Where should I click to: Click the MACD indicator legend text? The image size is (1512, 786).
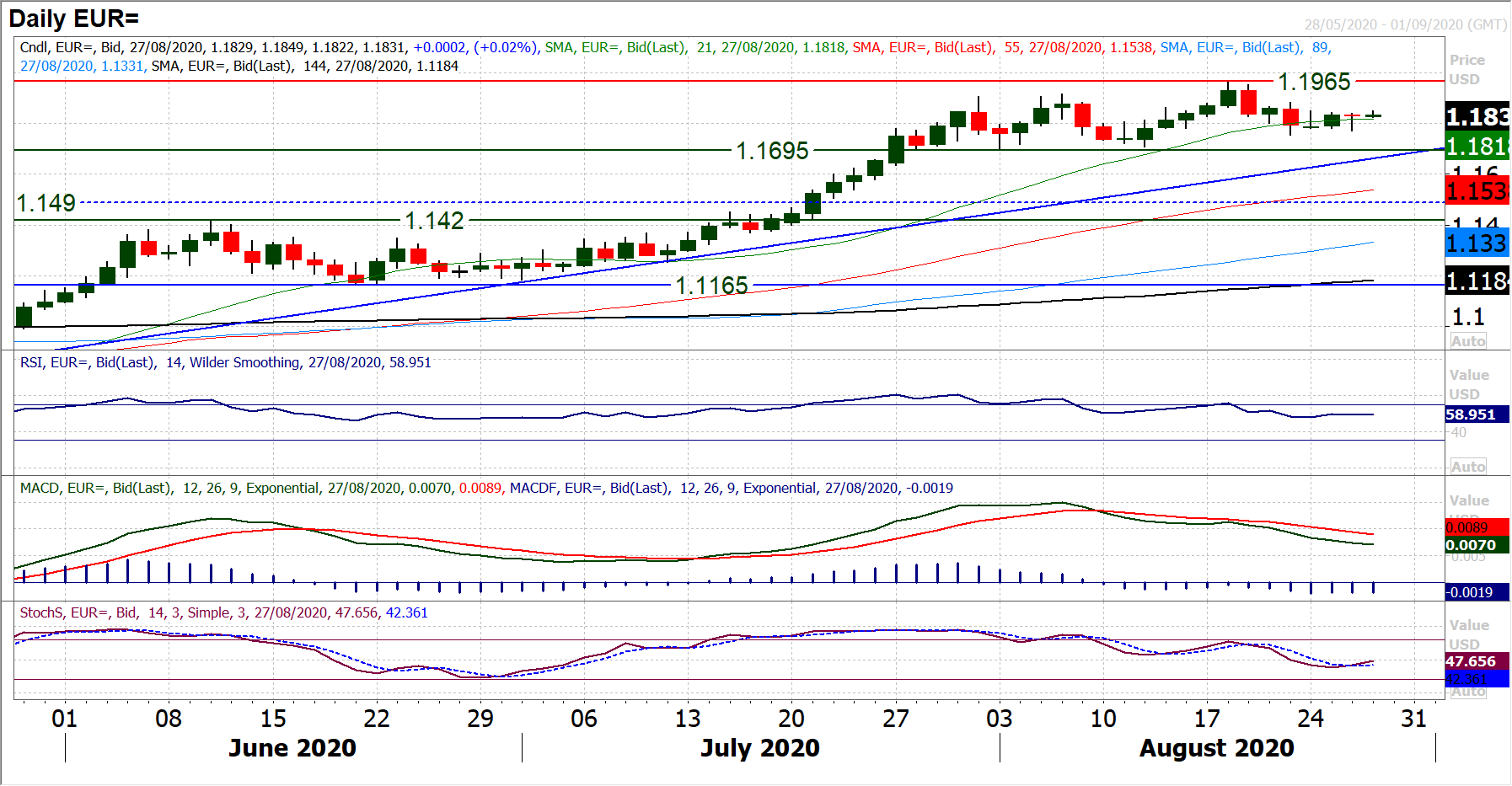pyautogui.click(x=486, y=488)
